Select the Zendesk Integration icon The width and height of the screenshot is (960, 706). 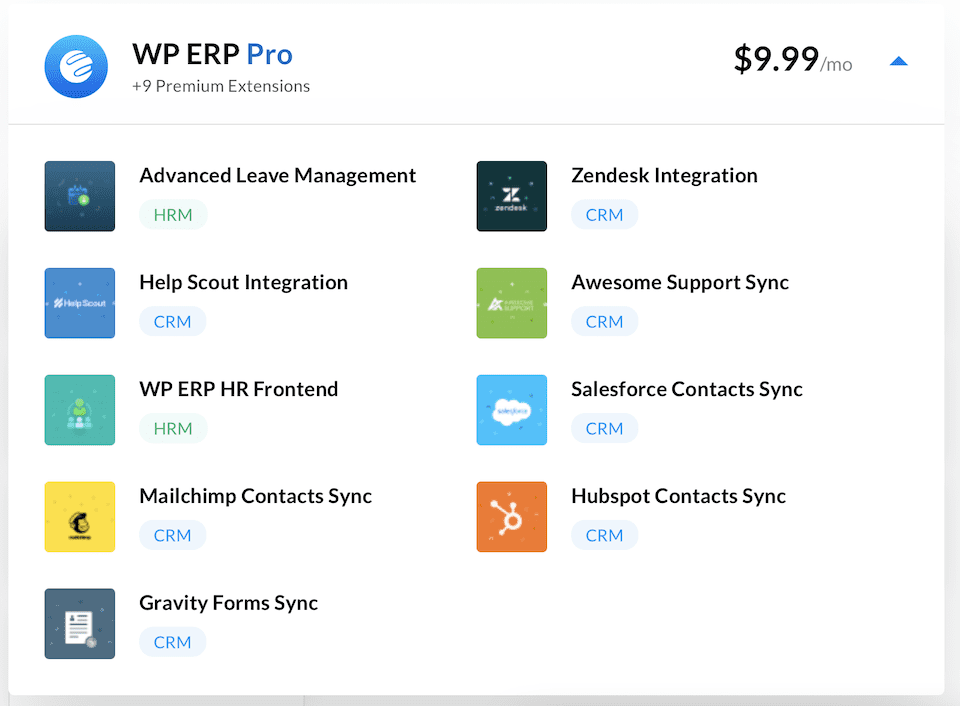pyautogui.click(x=511, y=196)
